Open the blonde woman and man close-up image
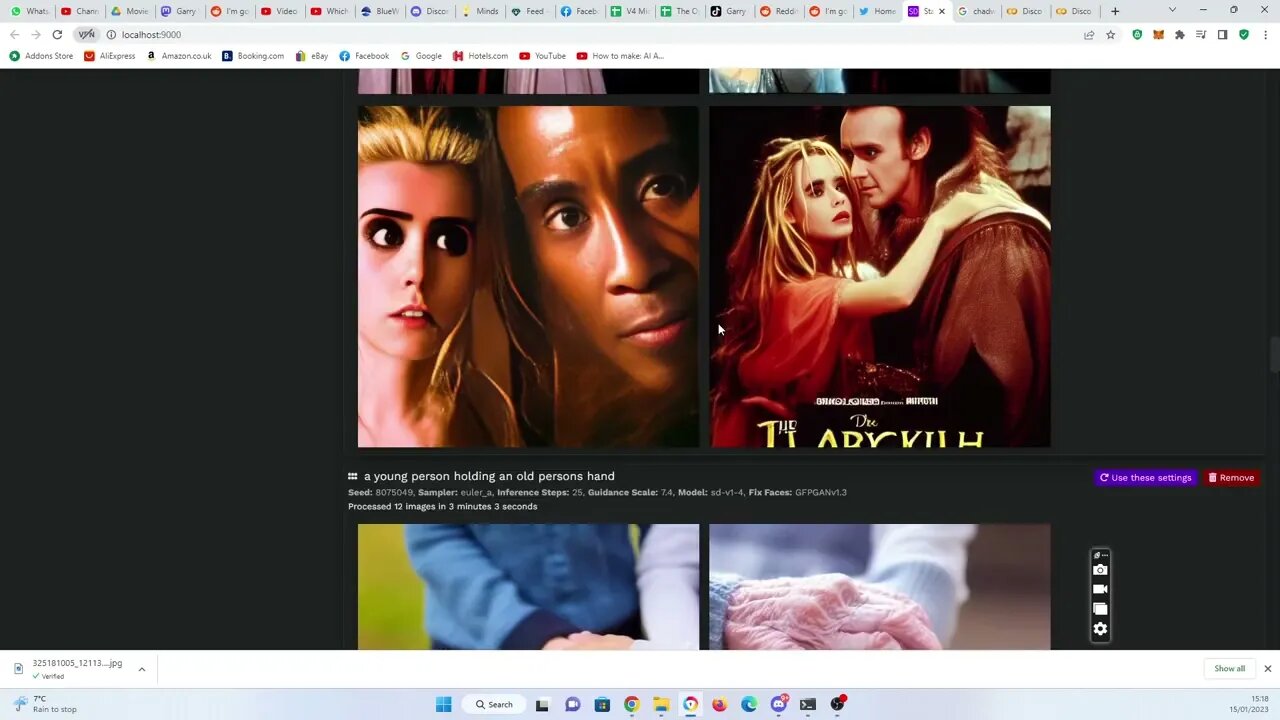1280x720 pixels. [528, 277]
